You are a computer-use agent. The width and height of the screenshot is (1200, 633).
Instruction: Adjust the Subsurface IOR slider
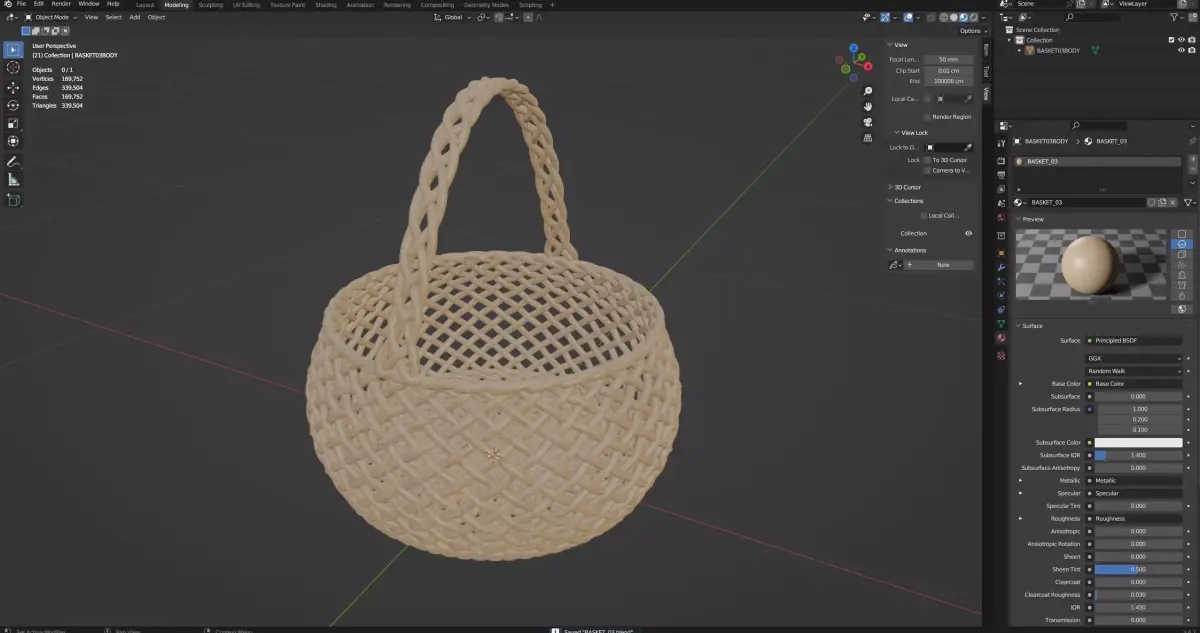1138,455
